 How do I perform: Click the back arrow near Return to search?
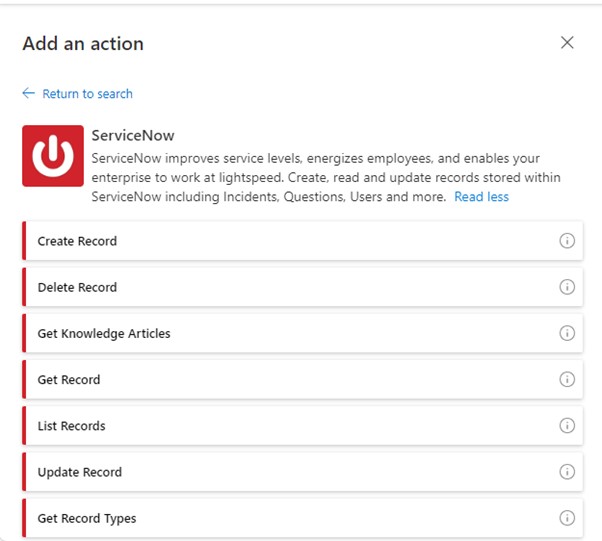tap(28, 94)
